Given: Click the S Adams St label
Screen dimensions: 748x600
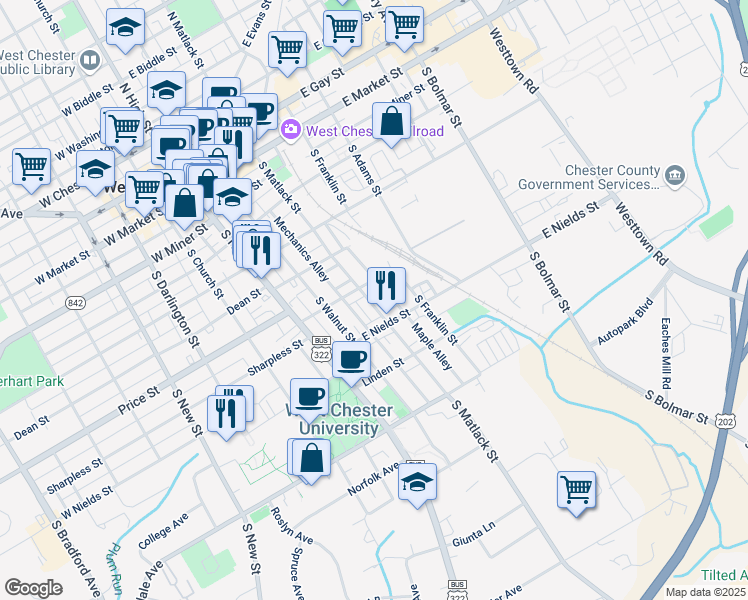Looking at the screenshot, I should point(365,170).
